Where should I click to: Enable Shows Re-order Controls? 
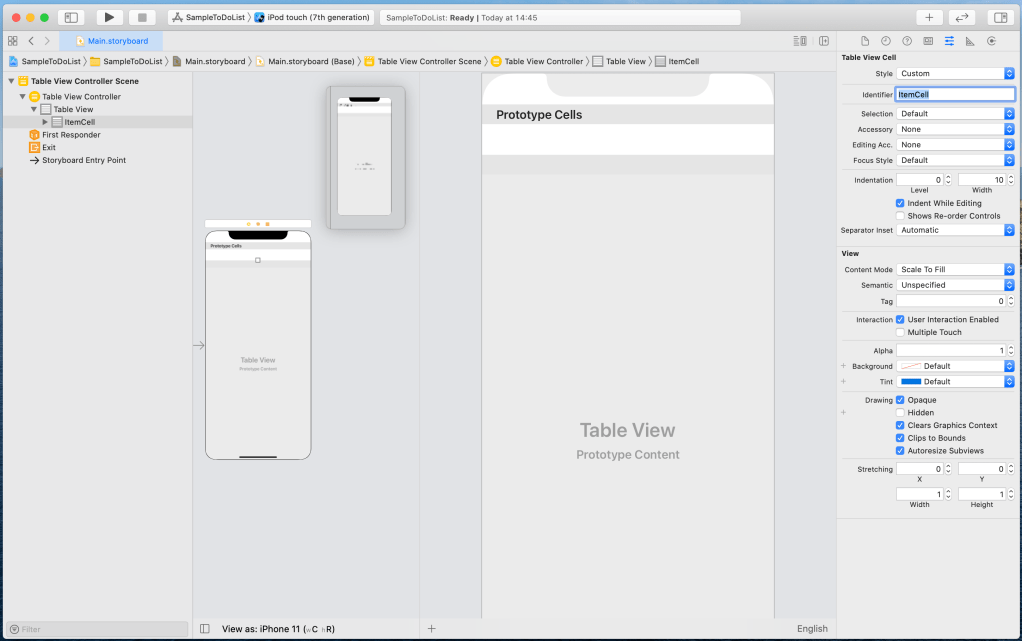[x=900, y=216]
